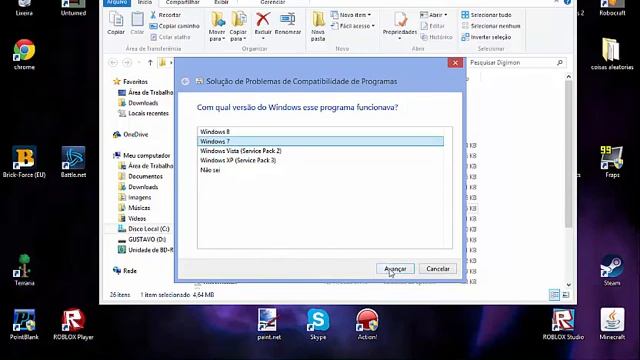Image resolution: width=640 pixels, height=360 pixels.
Task: Open paint.net desktop shortcut
Action: coord(269,324)
